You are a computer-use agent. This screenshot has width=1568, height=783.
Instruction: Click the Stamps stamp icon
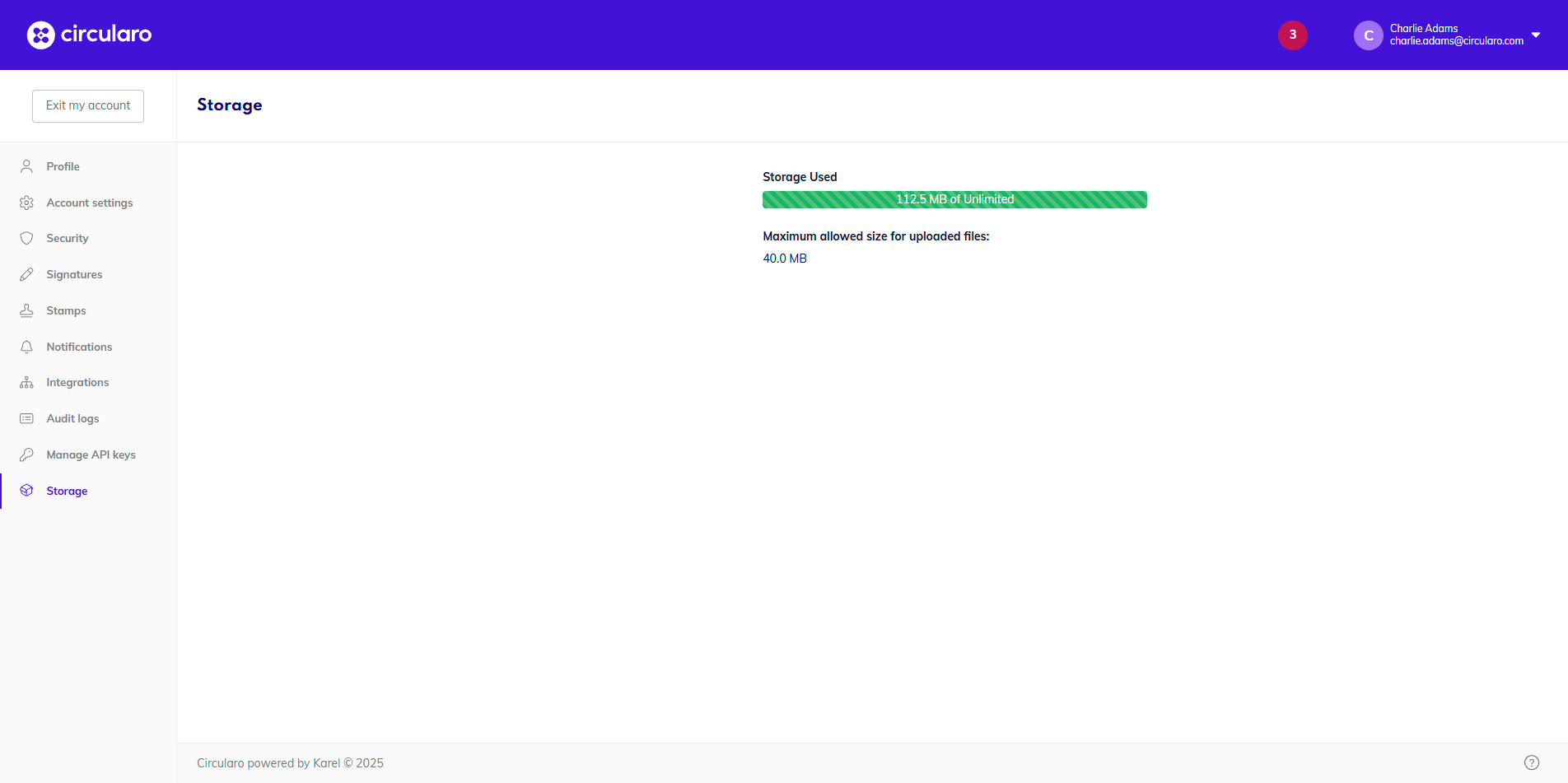tap(26, 310)
